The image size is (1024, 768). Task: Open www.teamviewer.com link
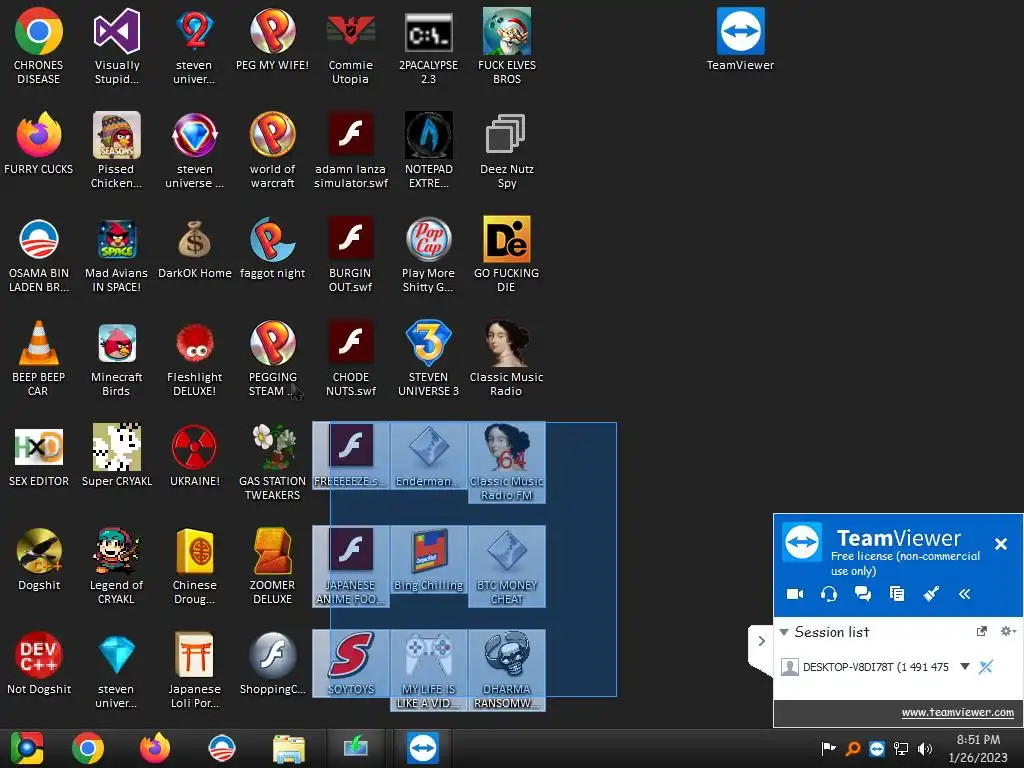(x=957, y=712)
